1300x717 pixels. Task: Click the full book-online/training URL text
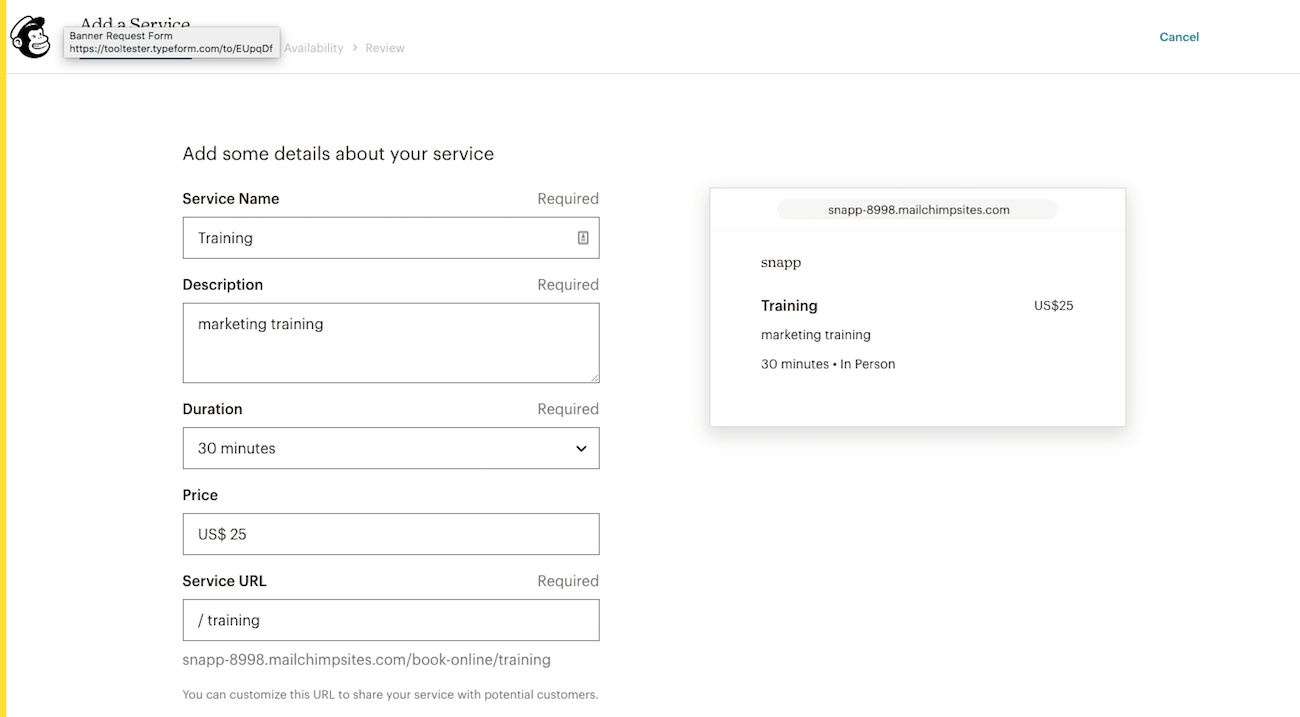pos(367,660)
